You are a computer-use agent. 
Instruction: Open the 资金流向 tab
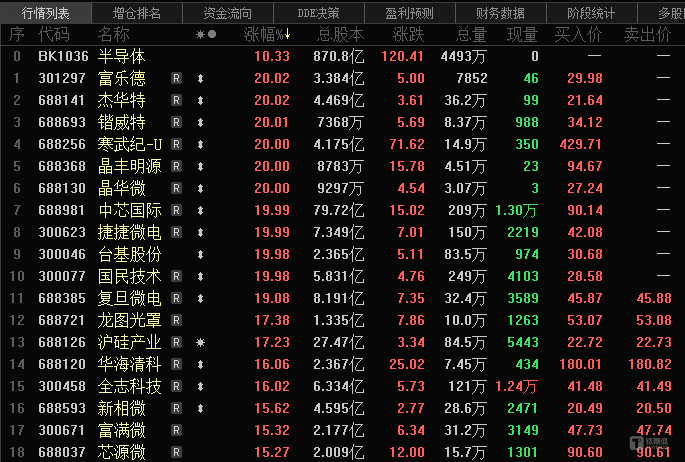[228, 13]
